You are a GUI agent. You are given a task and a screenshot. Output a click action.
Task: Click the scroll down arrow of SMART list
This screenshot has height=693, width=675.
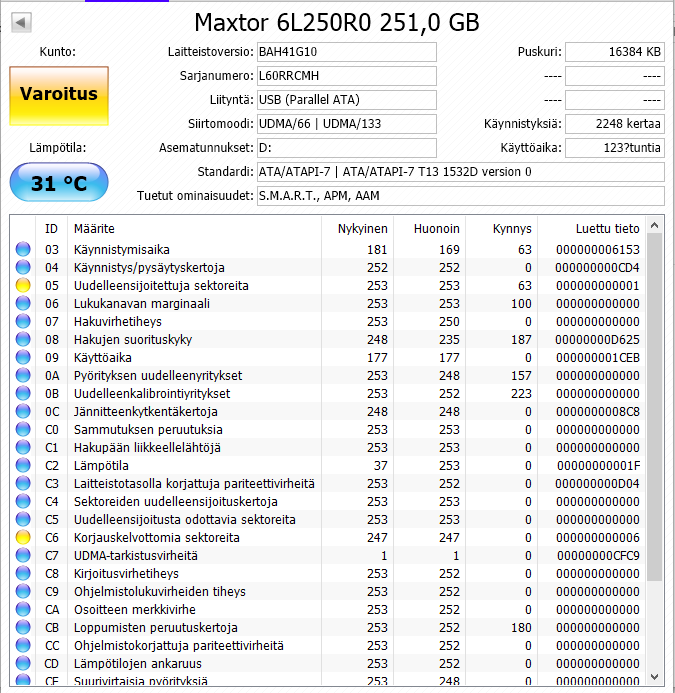coord(655,677)
